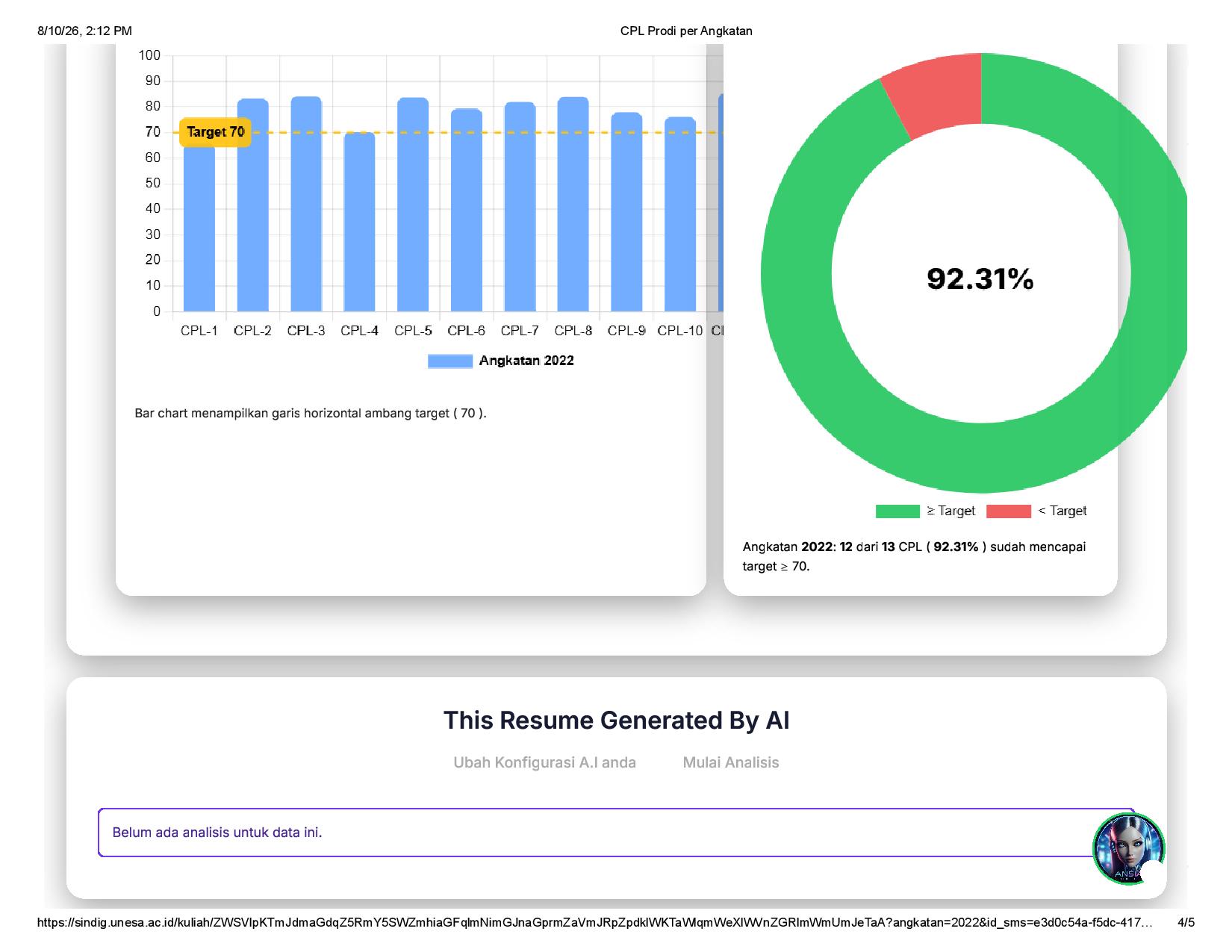Click the yellow Target 70 label
The width and height of the screenshot is (1232, 952).
pyautogui.click(x=215, y=132)
